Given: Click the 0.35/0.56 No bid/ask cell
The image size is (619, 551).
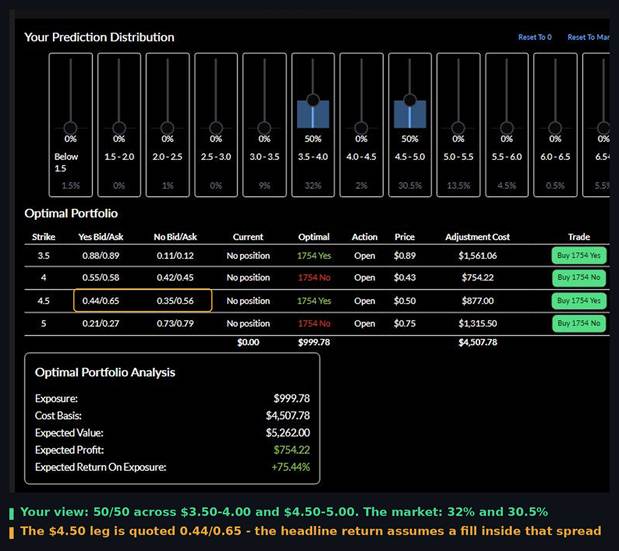Looking at the screenshot, I should click(175, 301).
